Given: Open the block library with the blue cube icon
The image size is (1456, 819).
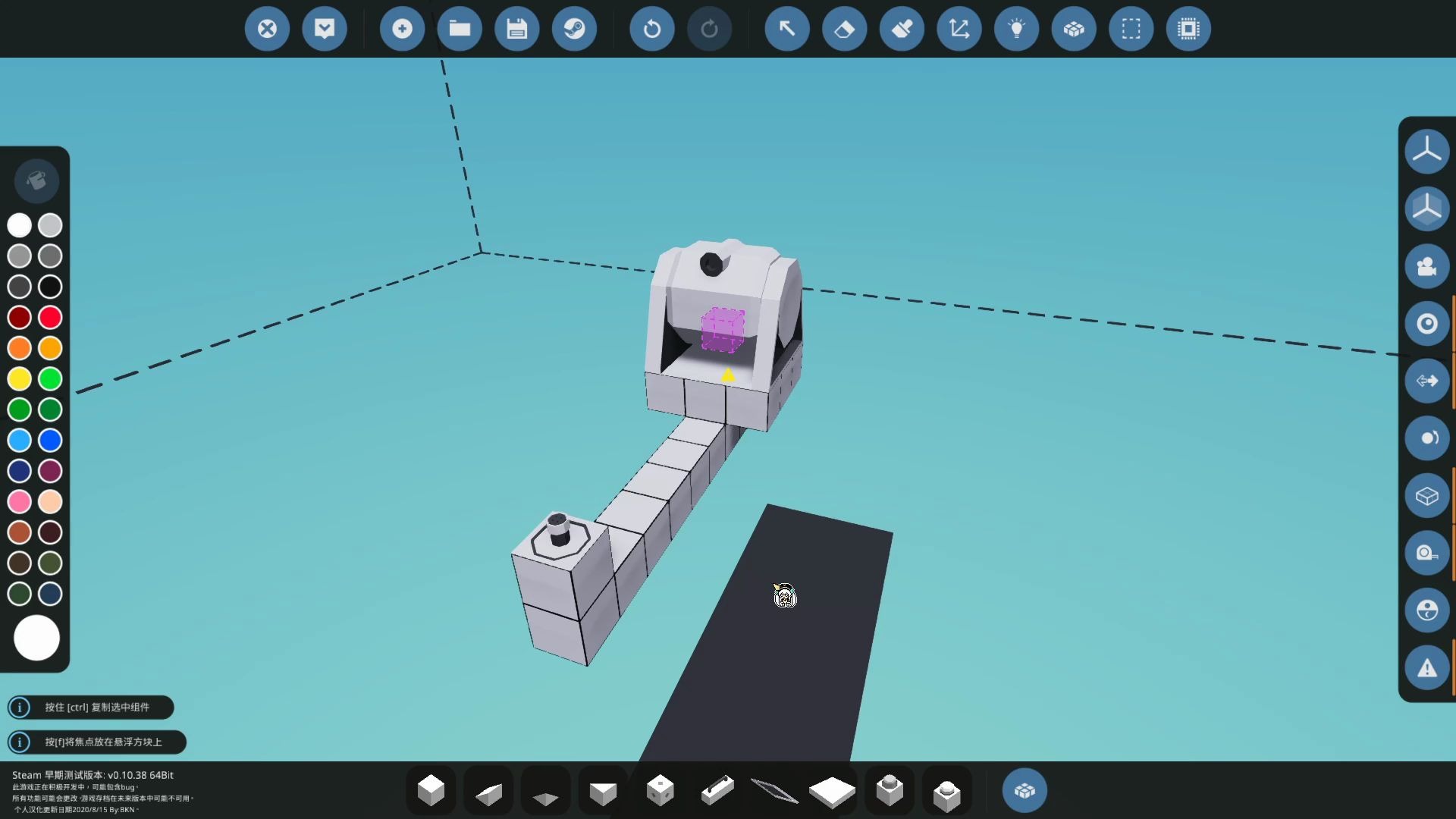Looking at the screenshot, I should pyautogui.click(x=1025, y=790).
